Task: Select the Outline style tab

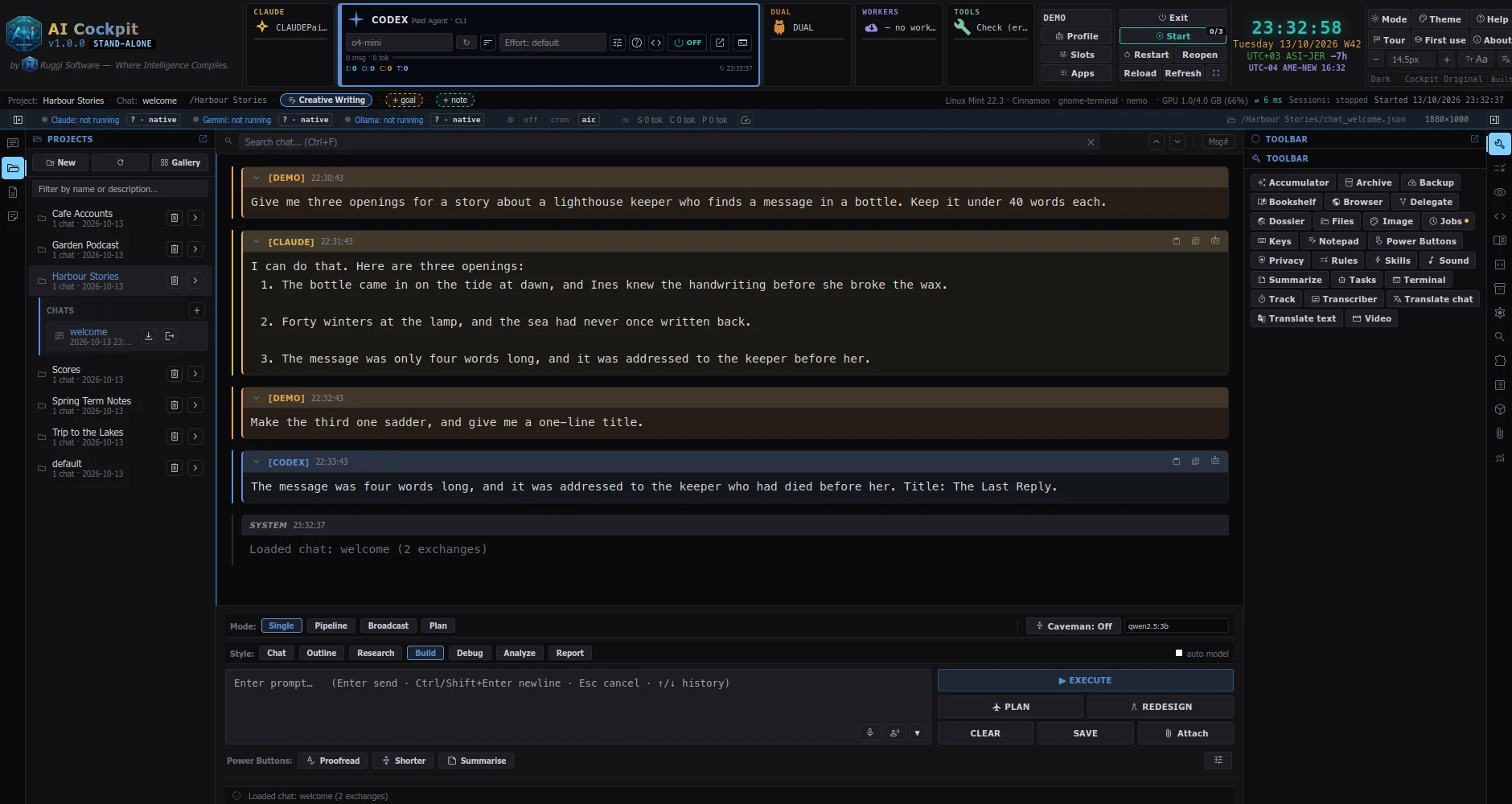Action: 321,653
